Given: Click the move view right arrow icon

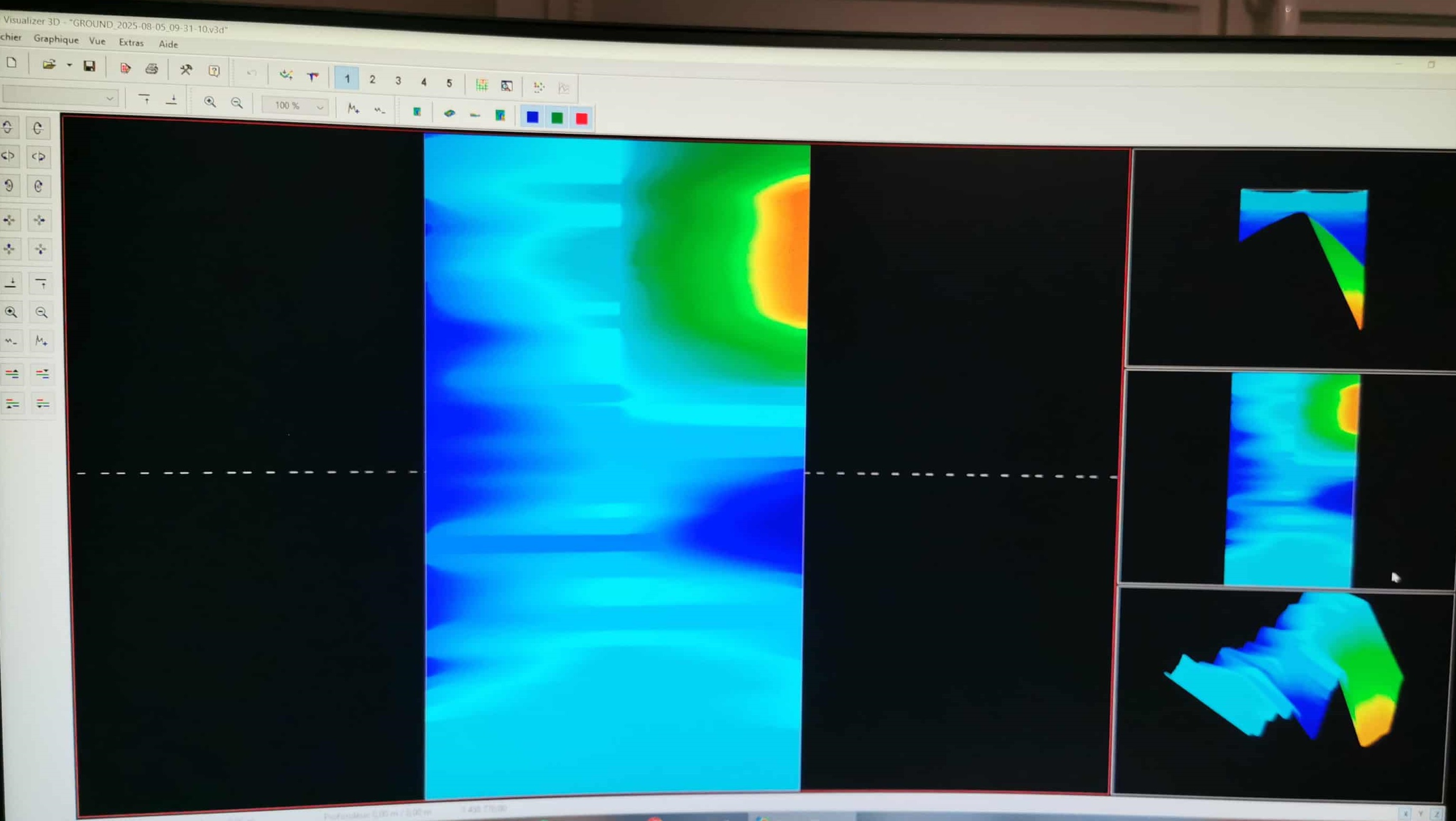Looking at the screenshot, I should point(40,220).
